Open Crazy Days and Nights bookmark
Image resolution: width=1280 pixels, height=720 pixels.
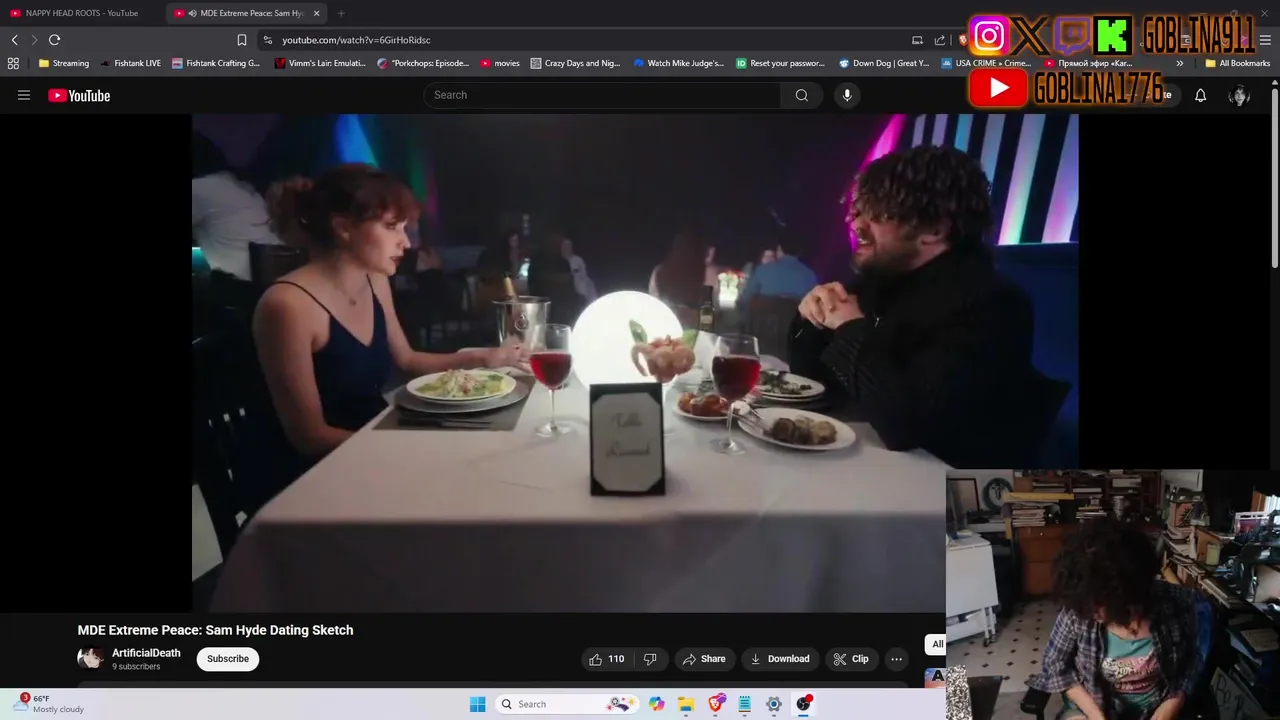576,63
